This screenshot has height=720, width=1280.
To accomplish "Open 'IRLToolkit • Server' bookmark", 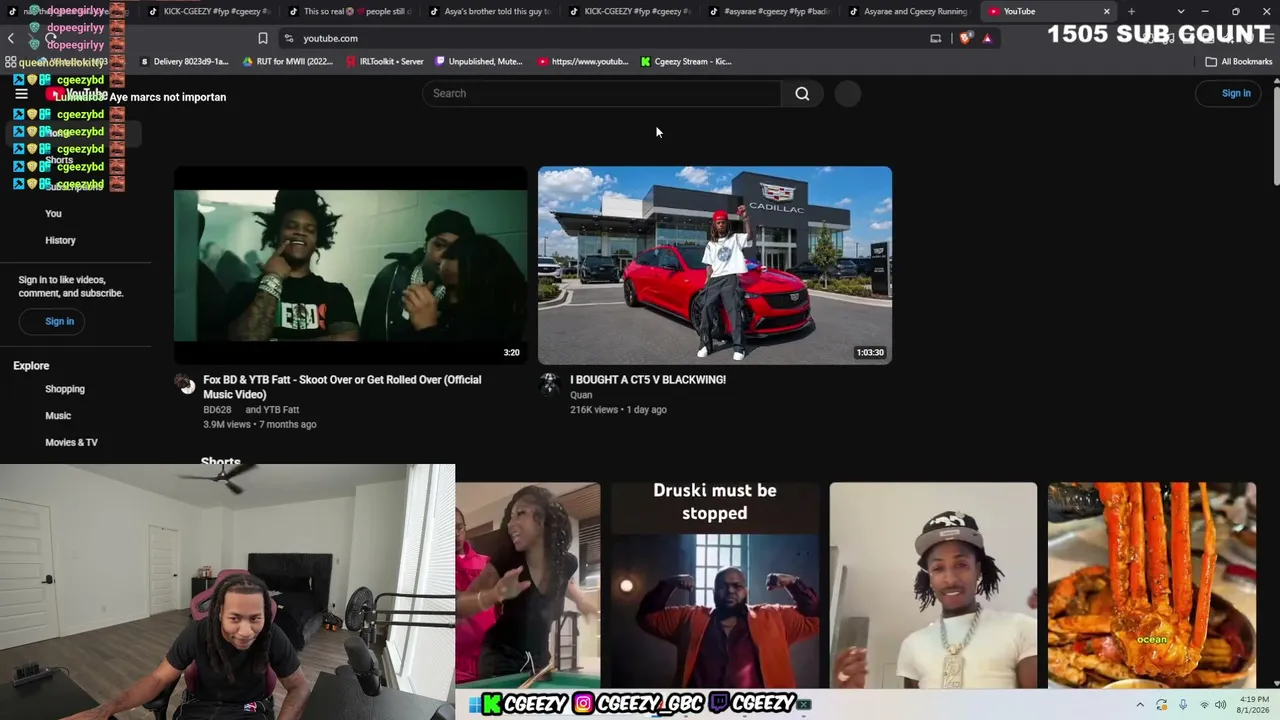I will click(384, 61).
